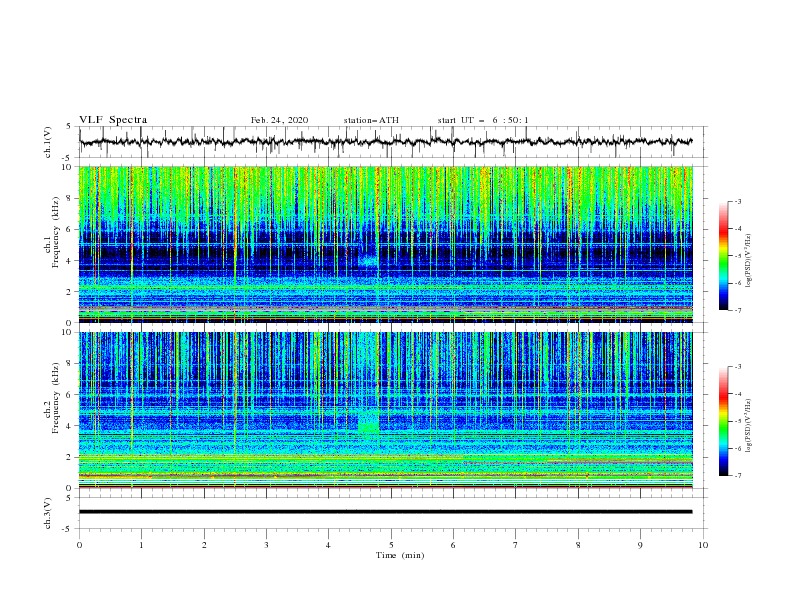Click the time axis tick label "10"
The image size is (792, 612).
pyautogui.click(x=703, y=545)
